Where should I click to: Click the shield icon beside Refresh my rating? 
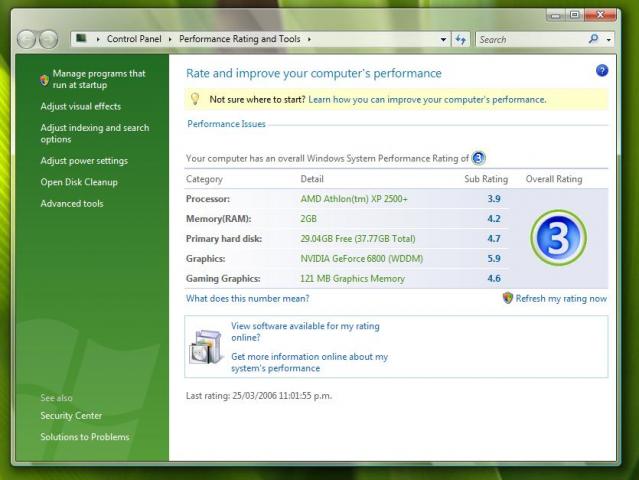tap(507, 298)
